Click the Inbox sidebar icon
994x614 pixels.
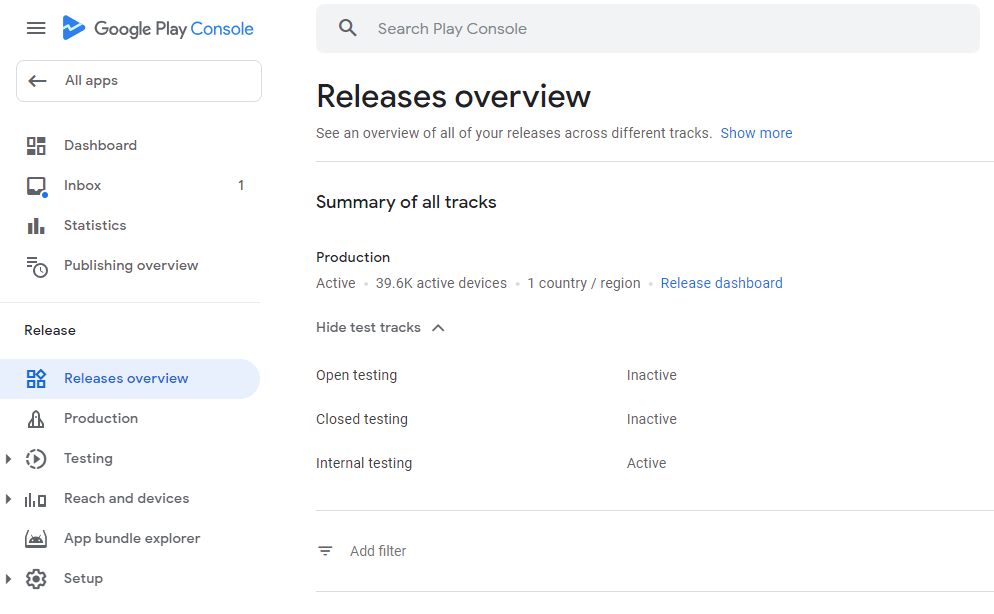pyautogui.click(x=36, y=186)
